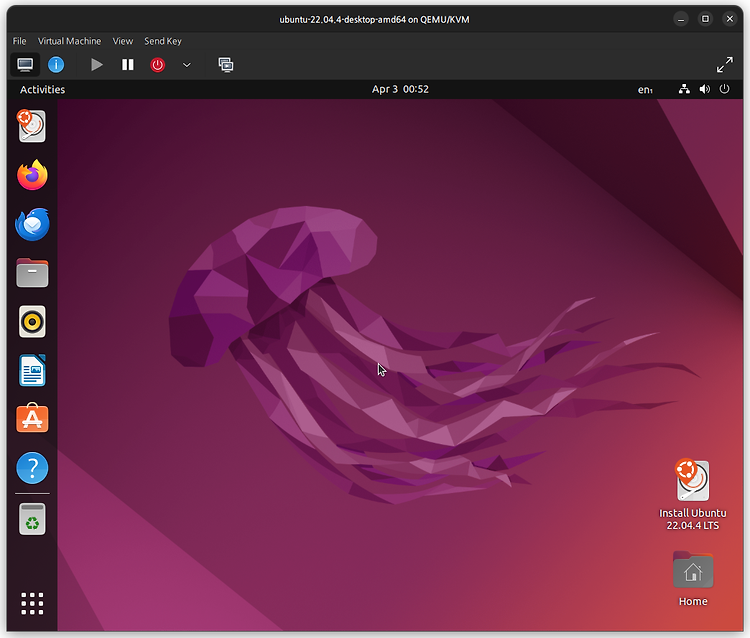Open Trash from the dock
The width and height of the screenshot is (750, 638).
tap(32, 519)
